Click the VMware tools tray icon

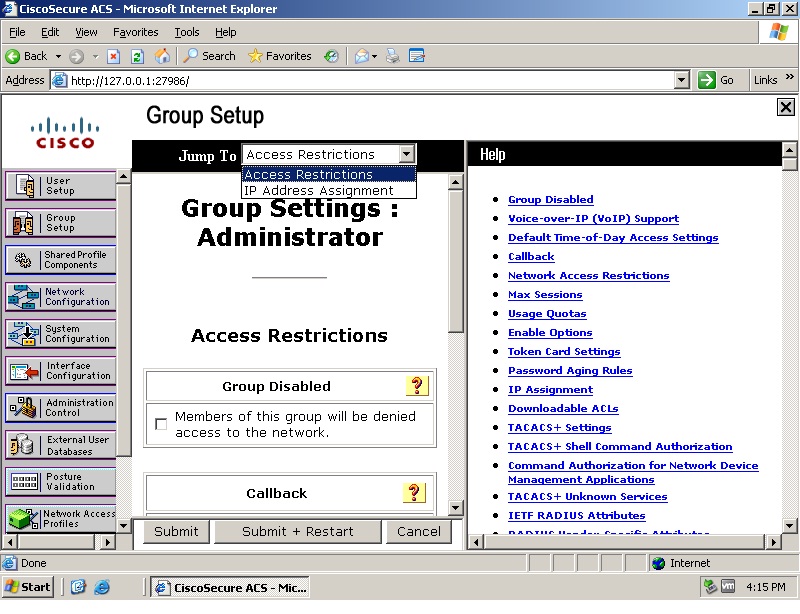[729, 587]
